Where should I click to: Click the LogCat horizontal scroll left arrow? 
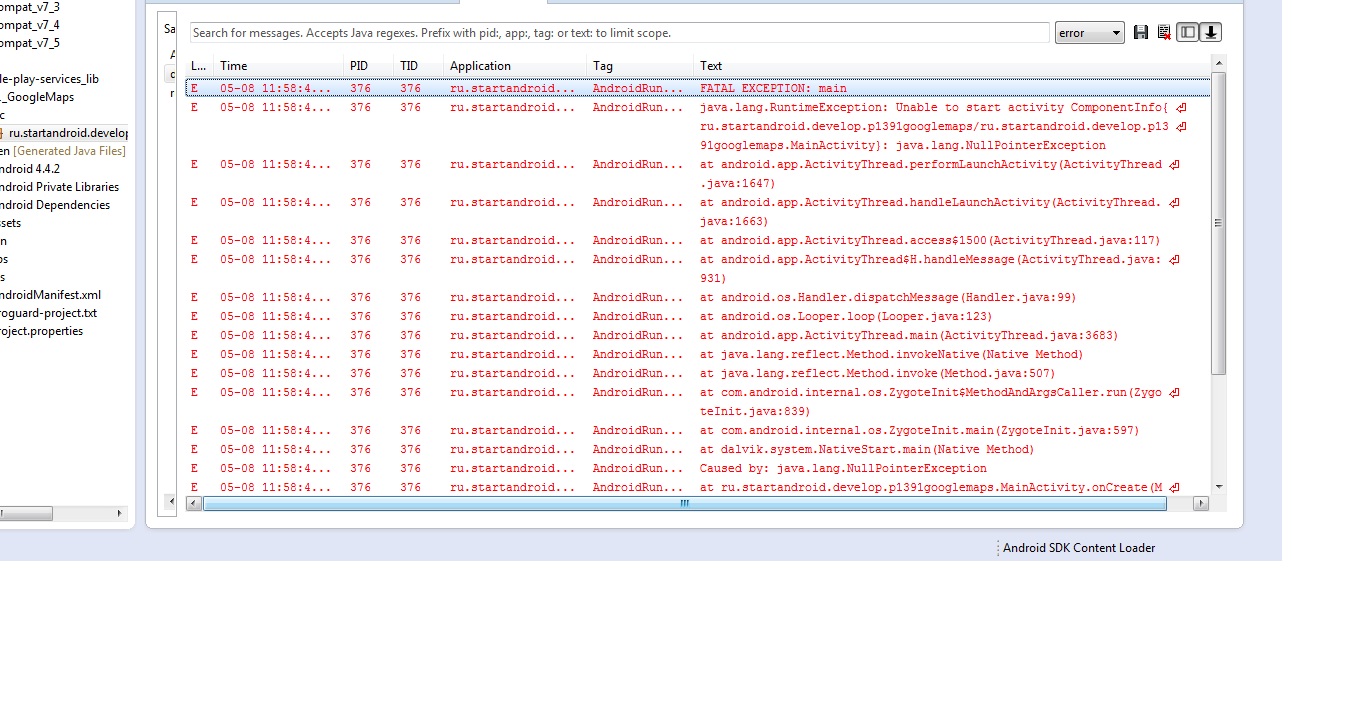tap(194, 503)
